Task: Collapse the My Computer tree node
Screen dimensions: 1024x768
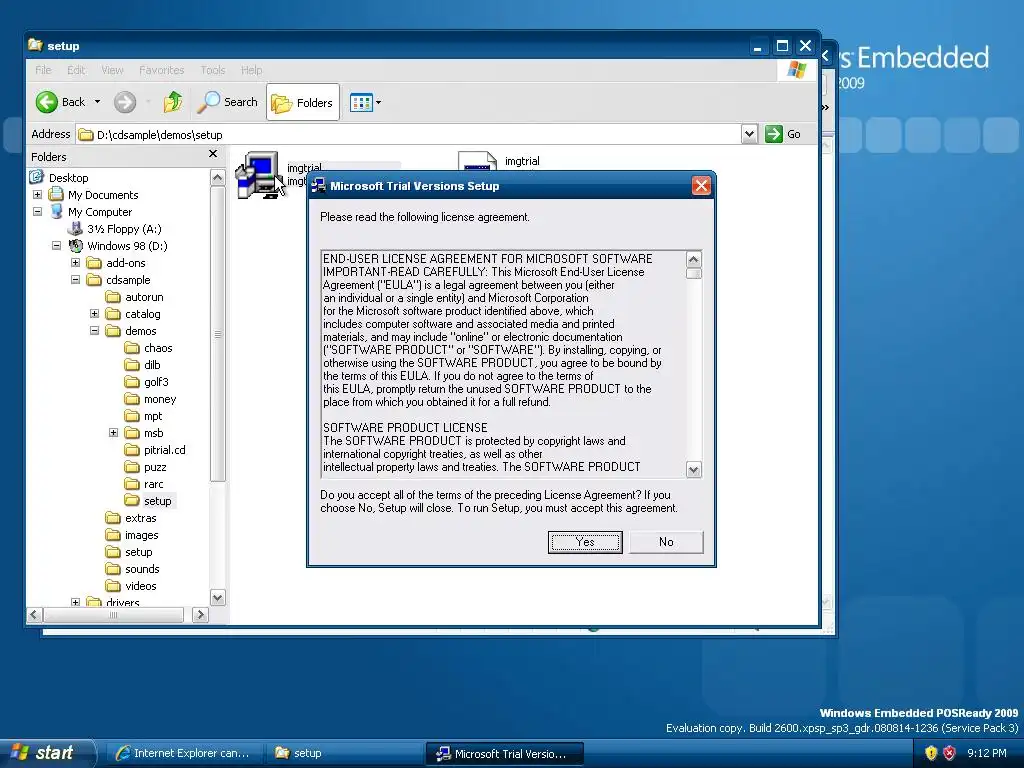Action: [37, 212]
